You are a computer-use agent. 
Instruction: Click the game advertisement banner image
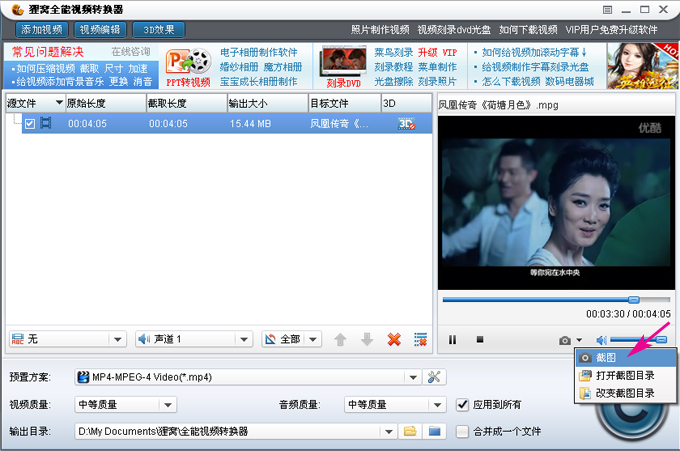click(x=642, y=66)
